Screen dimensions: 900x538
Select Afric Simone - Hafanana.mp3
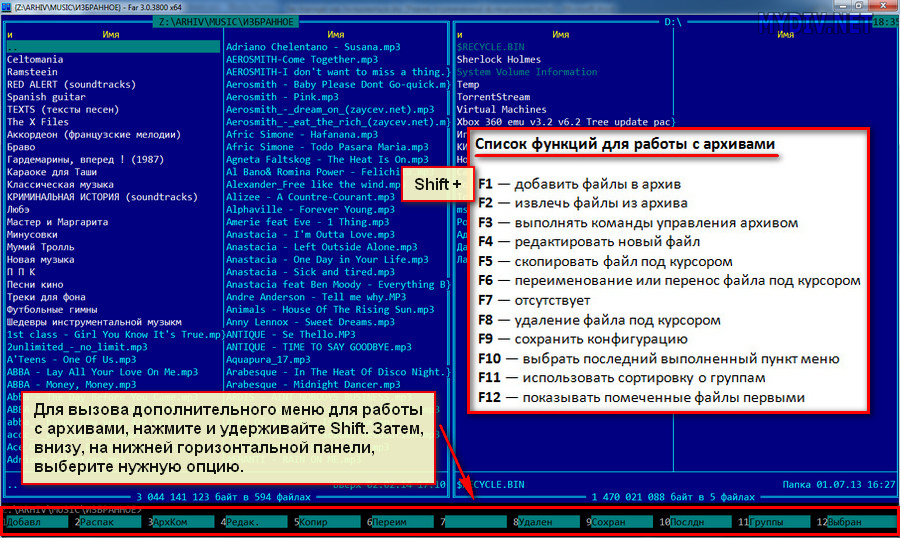[x=302, y=134]
